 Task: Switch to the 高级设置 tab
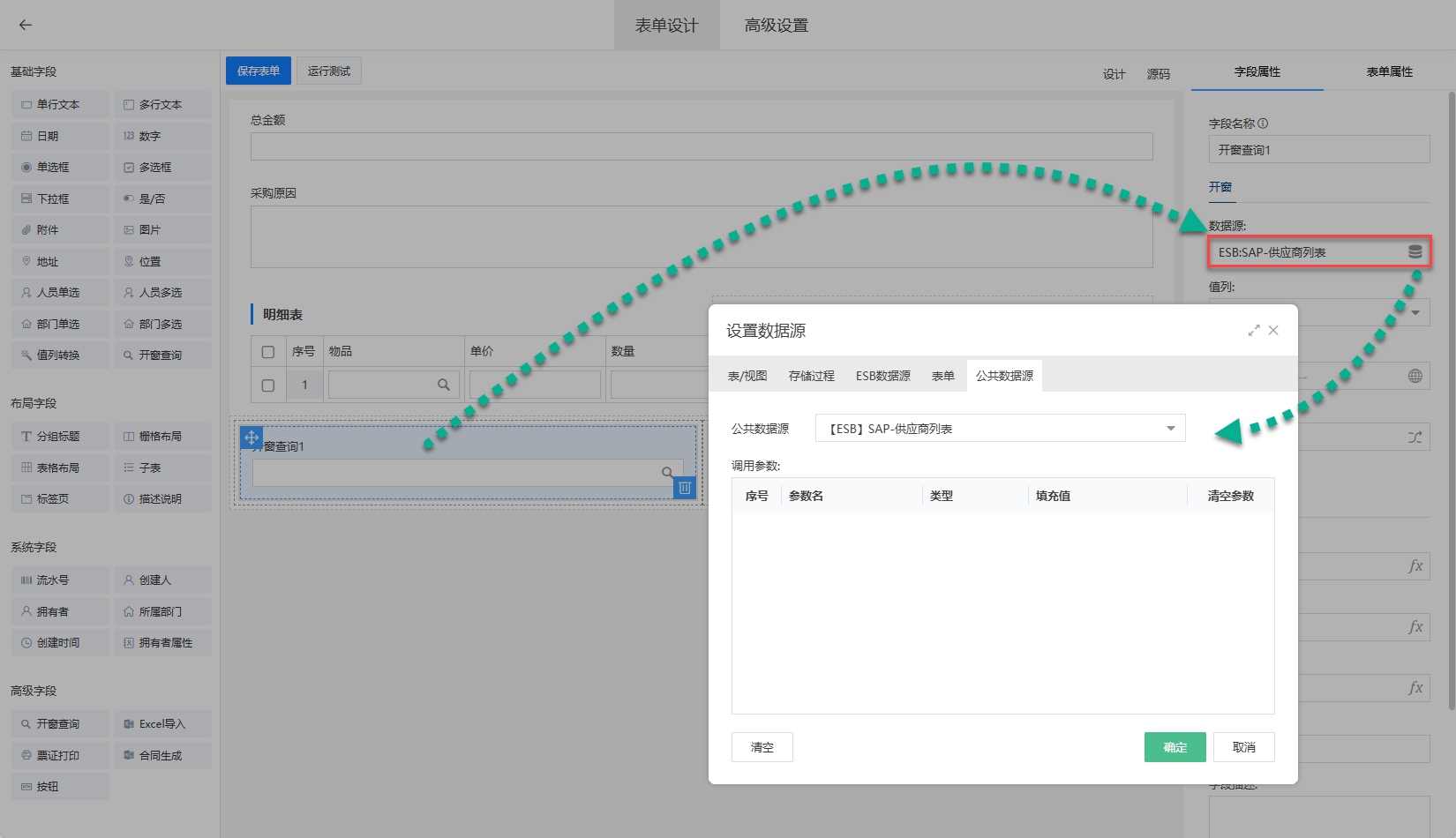click(776, 26)
